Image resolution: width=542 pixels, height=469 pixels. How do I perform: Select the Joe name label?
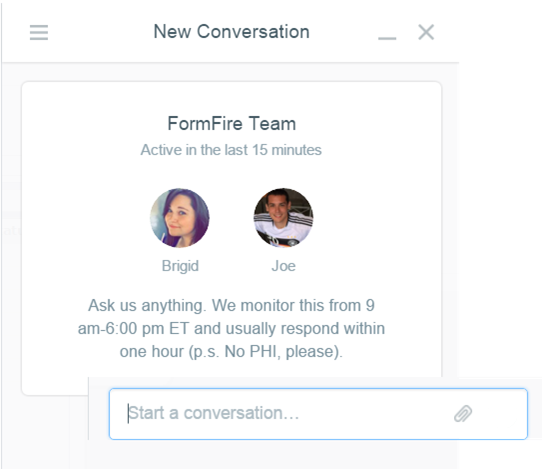pos(283,266)
